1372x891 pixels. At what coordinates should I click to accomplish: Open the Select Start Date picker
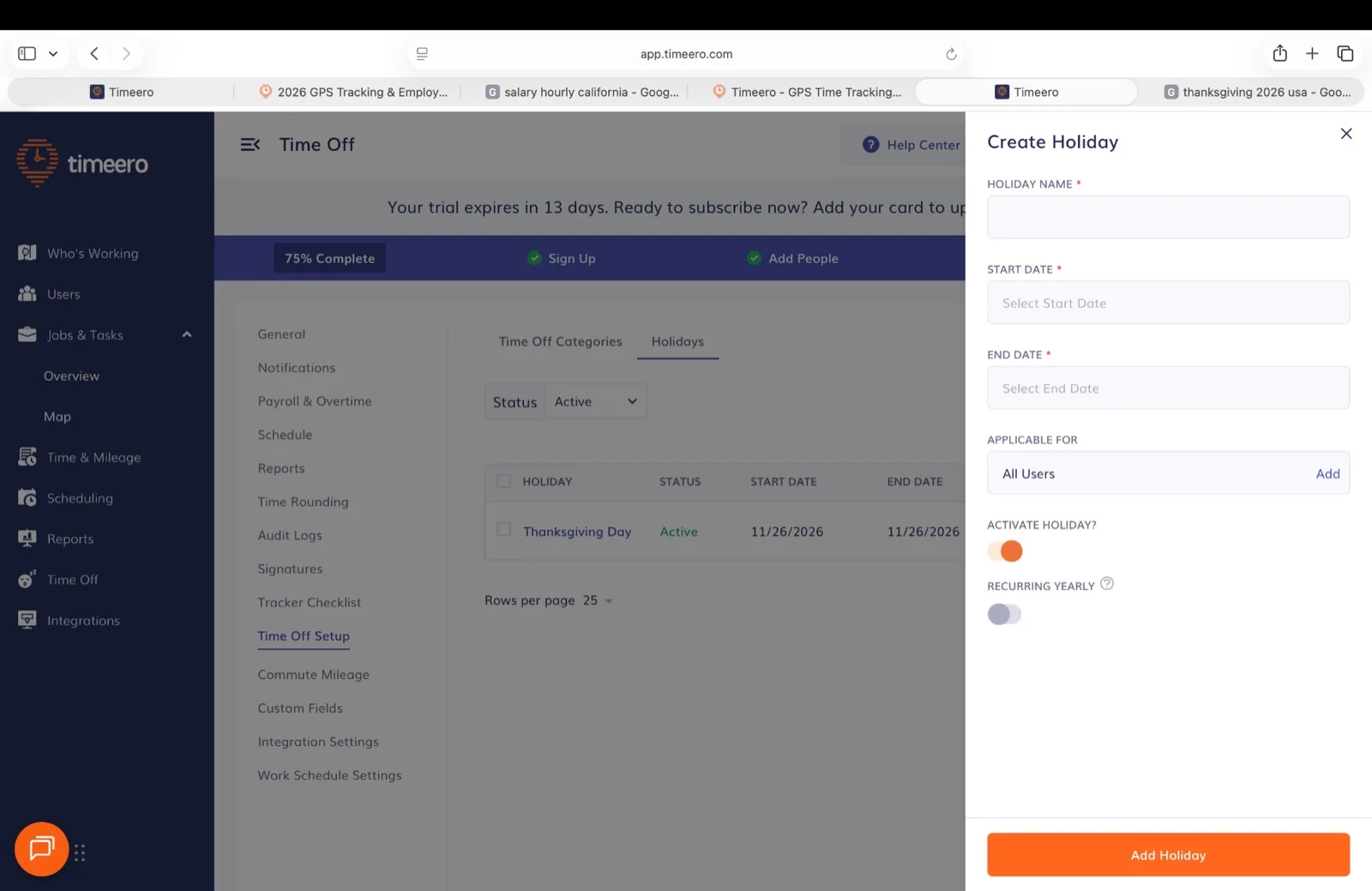tap(1168, 303)
